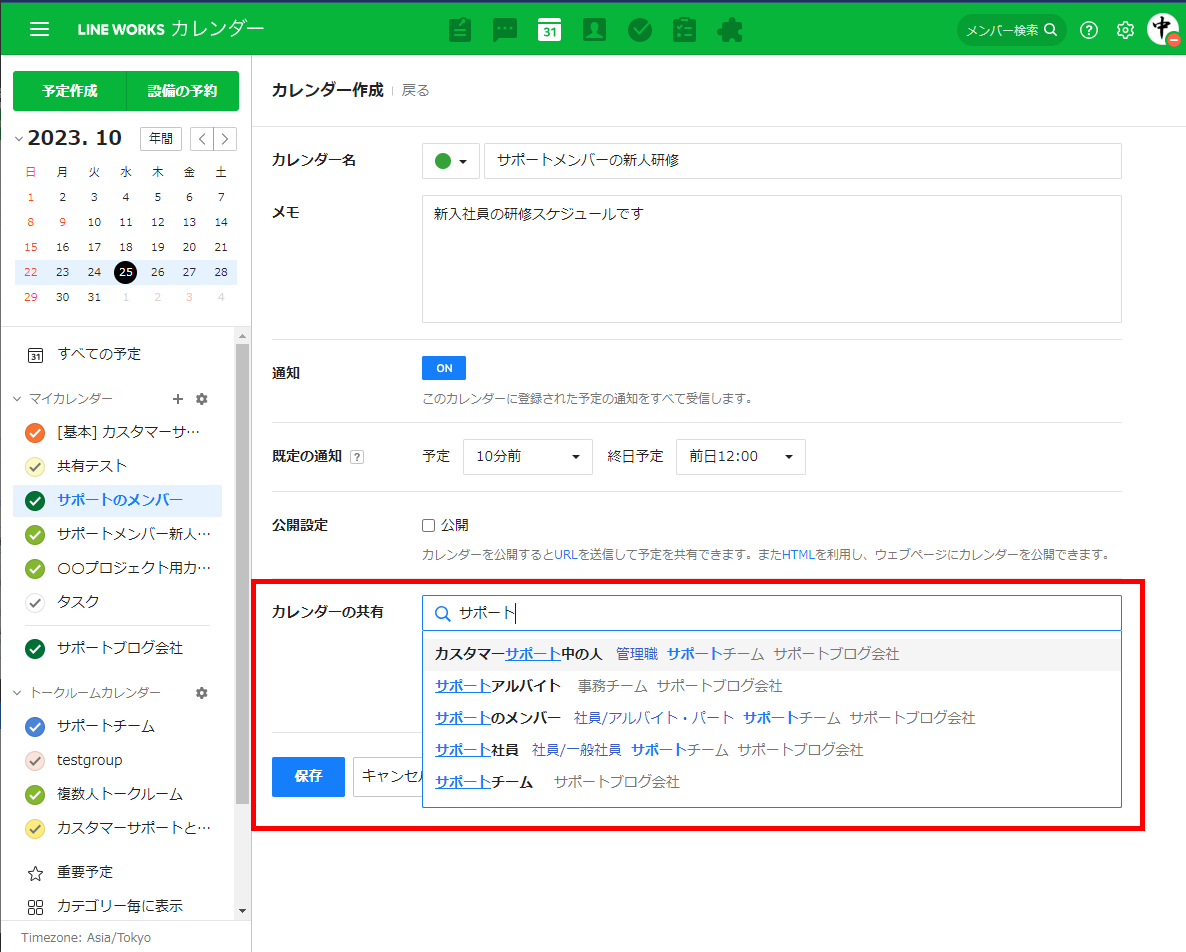Image resolution: width=1186 pixels, height=952 pixels.
Task: Select サポートチーム from the suggestions
Action: 484,782
